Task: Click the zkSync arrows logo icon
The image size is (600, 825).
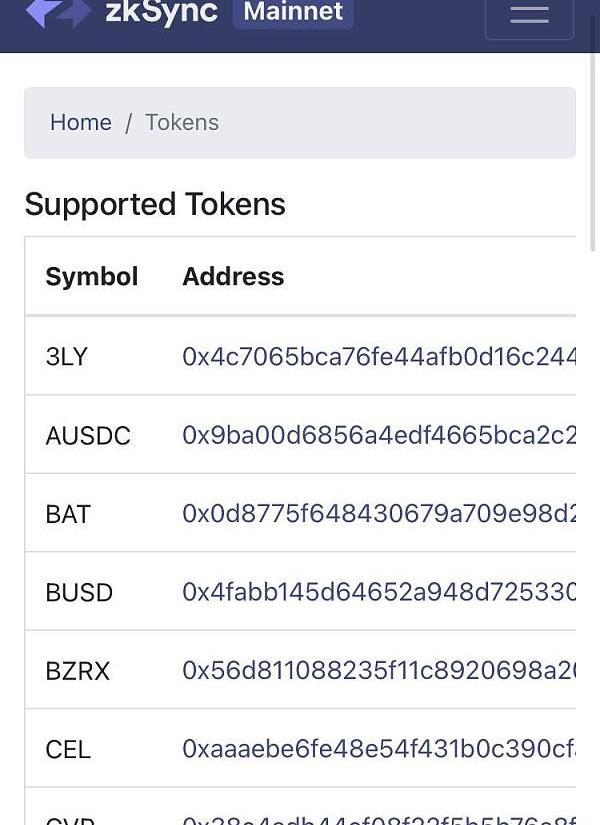Action: pyautogui.click(x=58, y=12)
